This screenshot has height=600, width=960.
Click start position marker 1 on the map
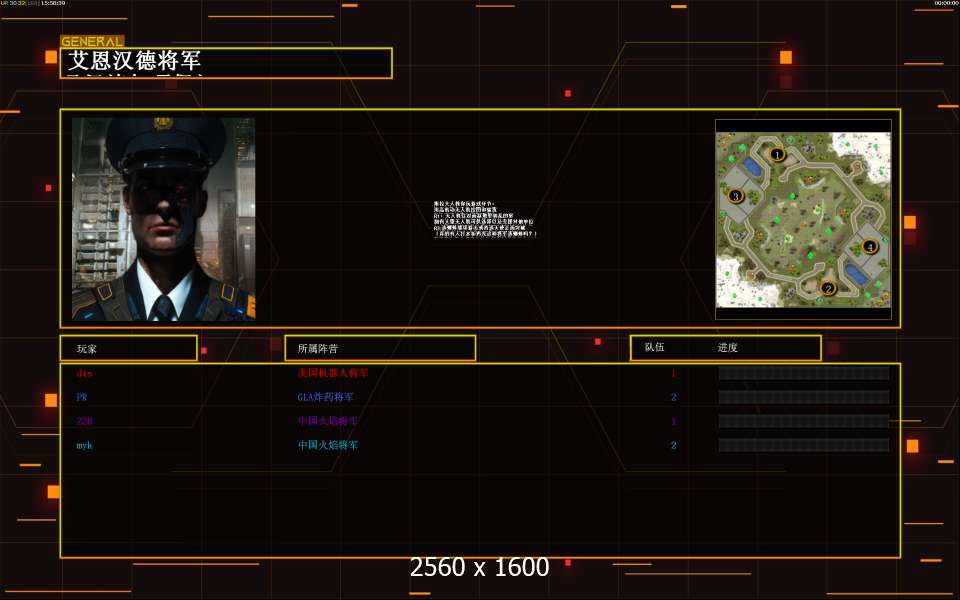tap(777, 154)
